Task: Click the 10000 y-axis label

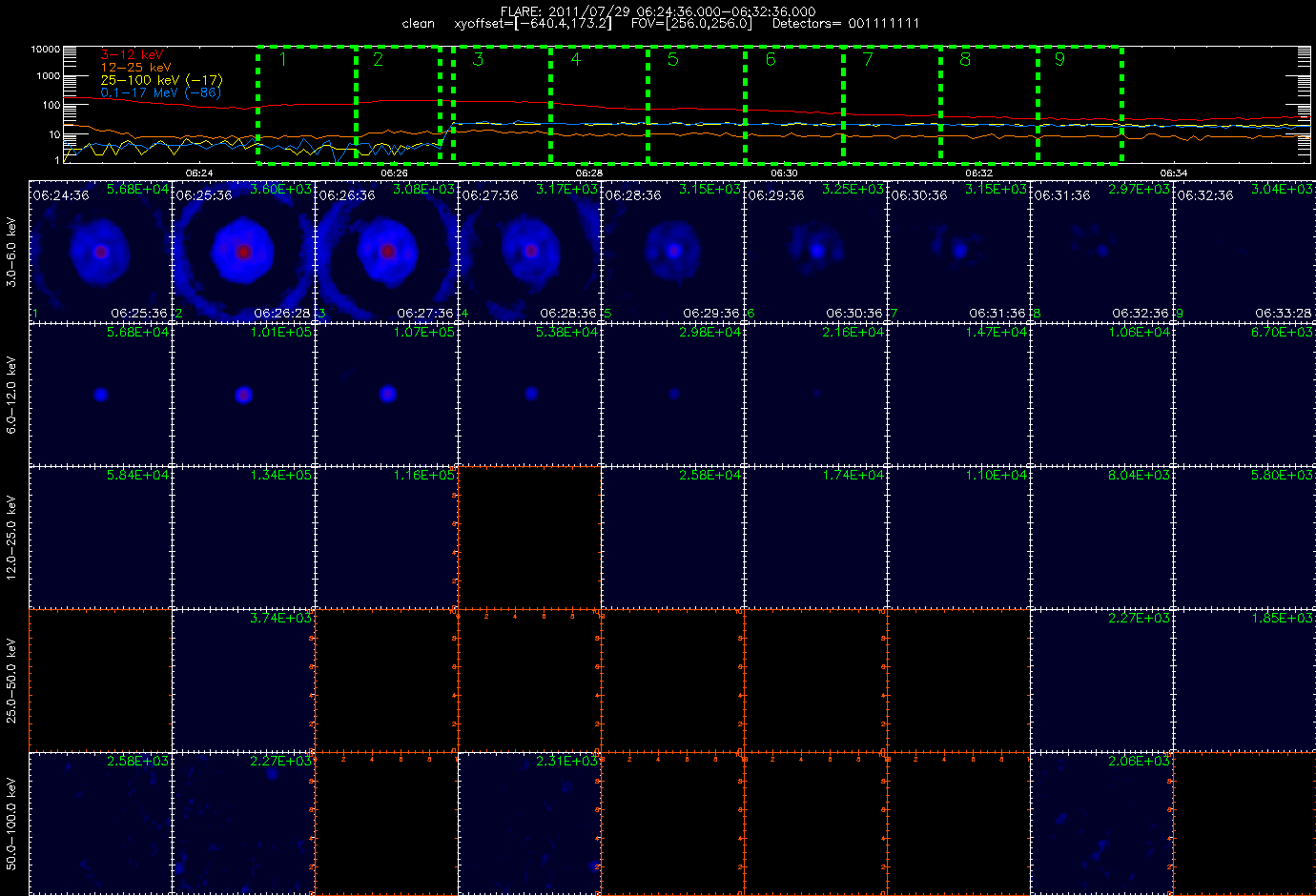Action: [x=46, y=49]
